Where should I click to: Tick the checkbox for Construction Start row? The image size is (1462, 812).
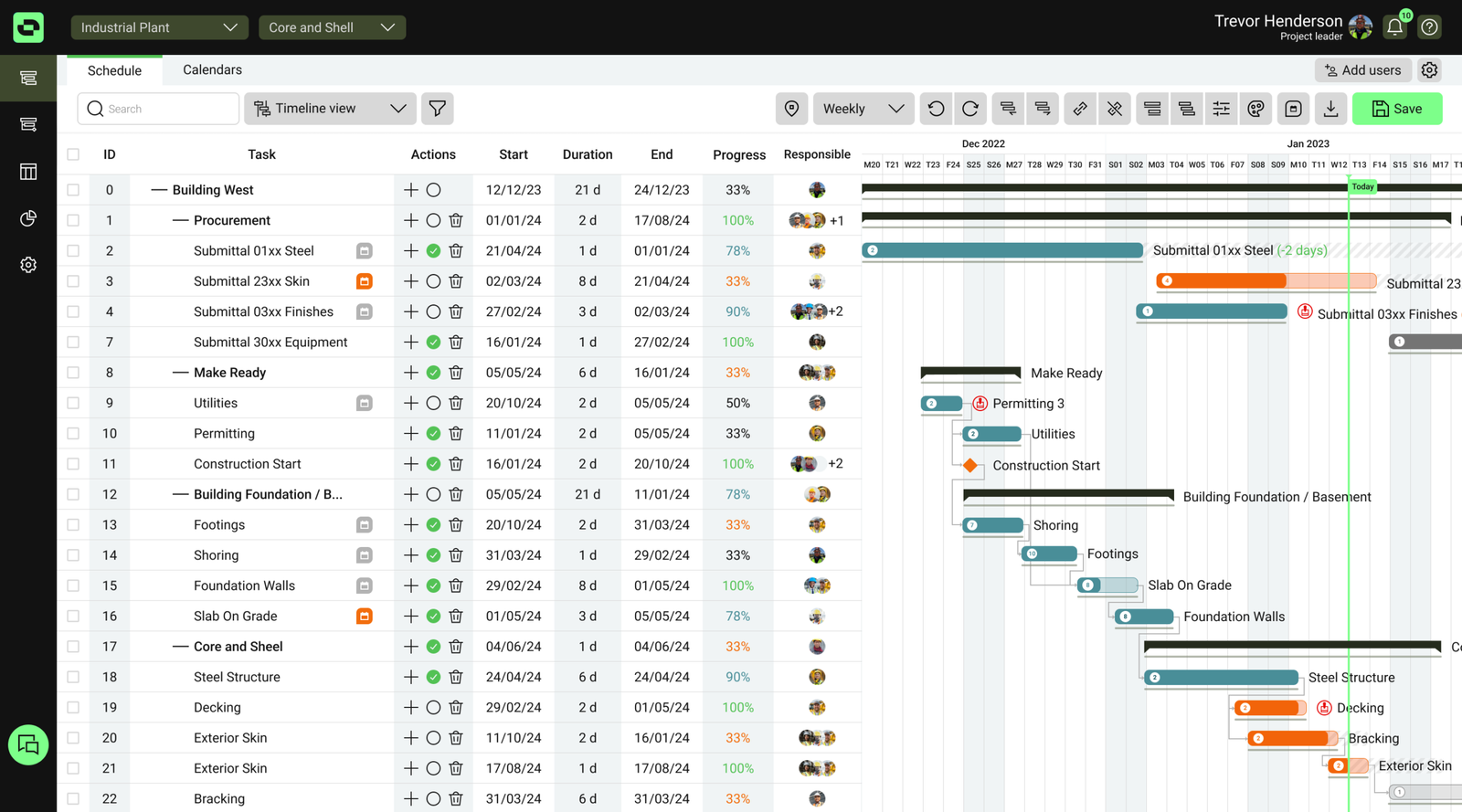(73, 464)
